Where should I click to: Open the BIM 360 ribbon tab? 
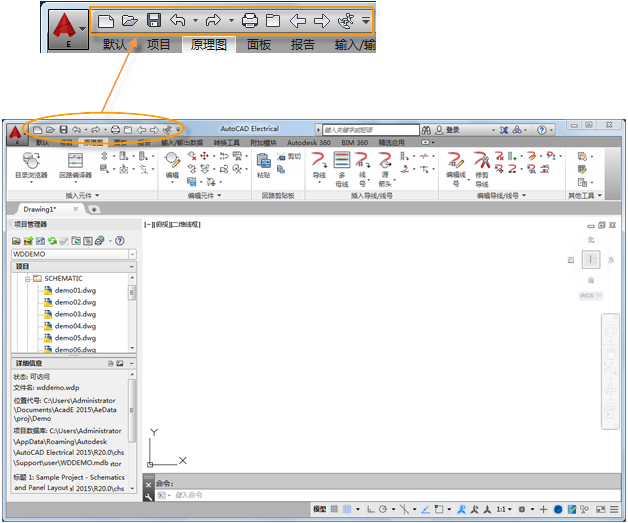pyautogui.click(x=354, y=143)
